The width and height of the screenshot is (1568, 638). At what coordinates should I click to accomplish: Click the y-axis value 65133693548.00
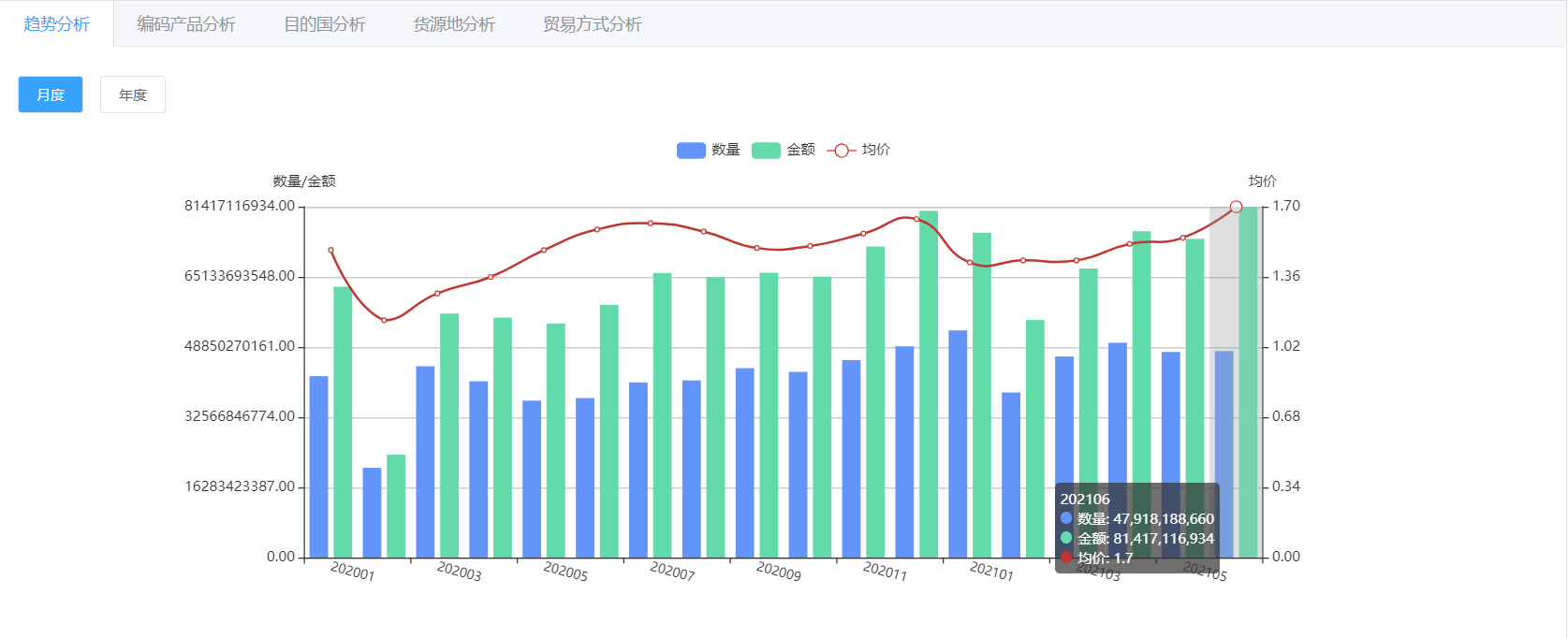click(x=240, y=276)
